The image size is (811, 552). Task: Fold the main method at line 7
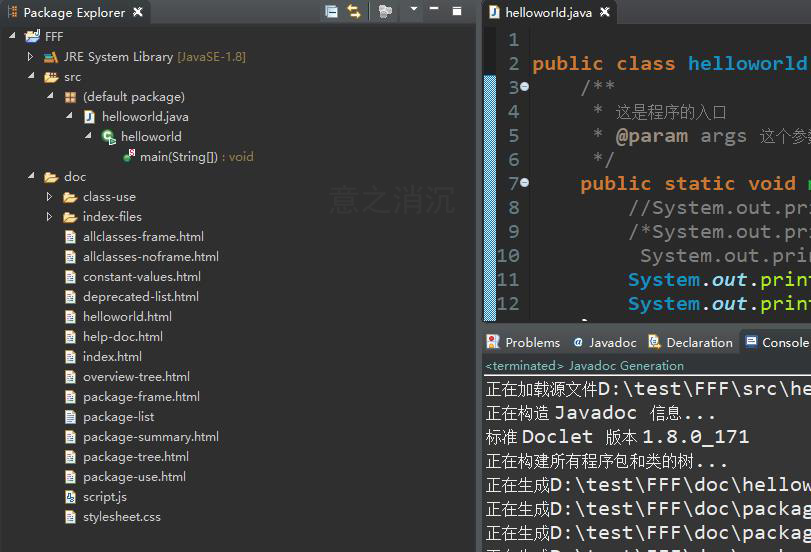coord(524,183)
